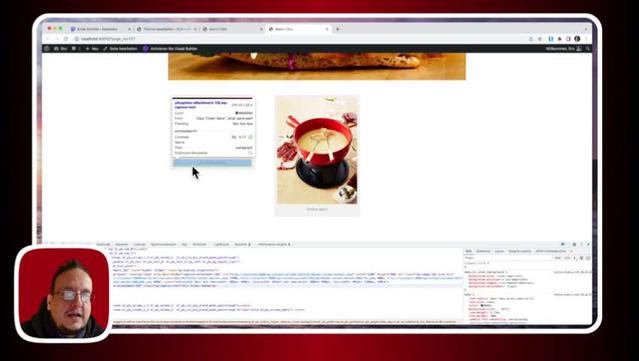Viewport: 639px width, 361px height.
Task: Click the search magnifier in the admin bar
Action: pos(588,48)
